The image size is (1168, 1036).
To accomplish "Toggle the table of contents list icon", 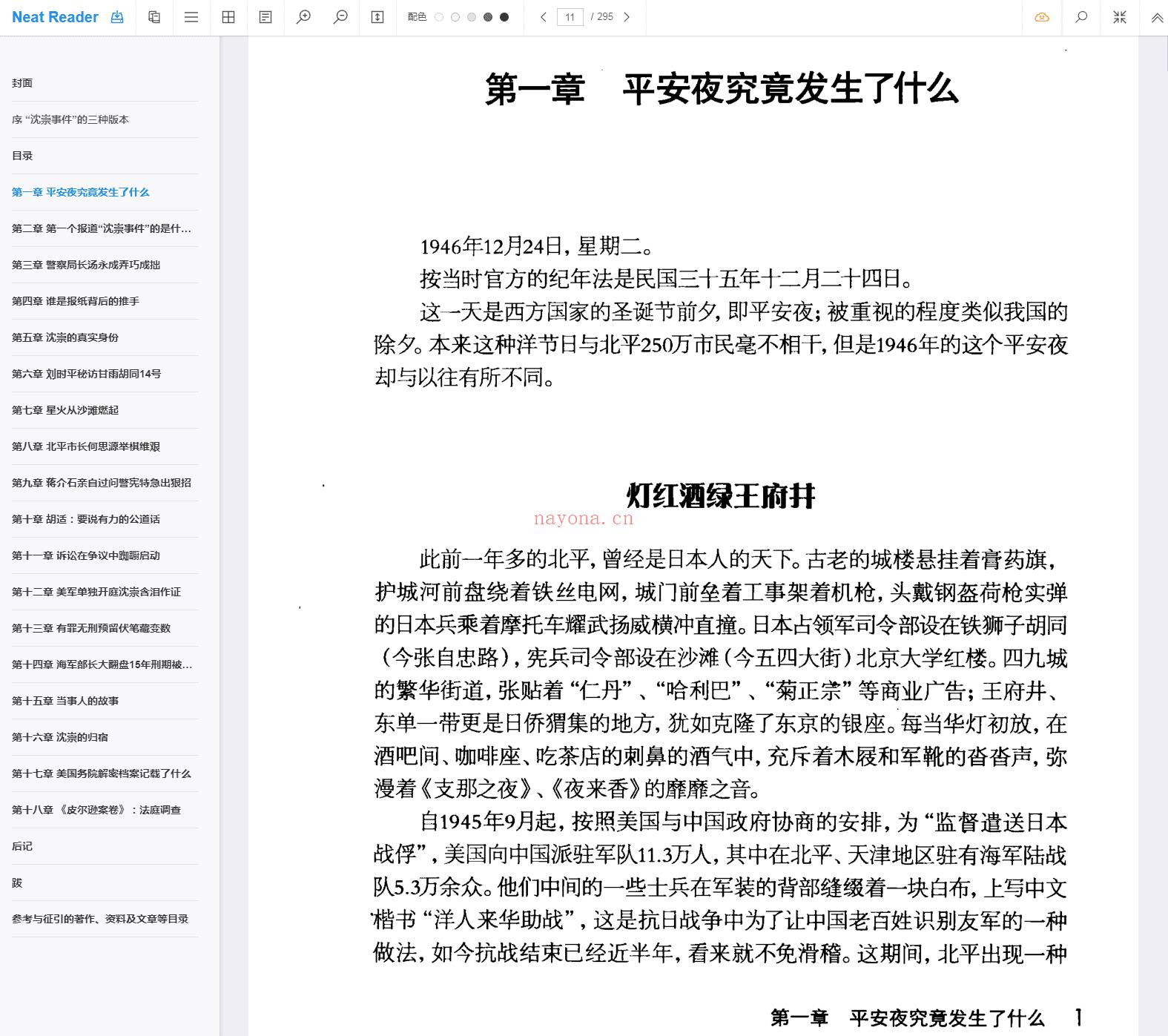I will [191, 17].
